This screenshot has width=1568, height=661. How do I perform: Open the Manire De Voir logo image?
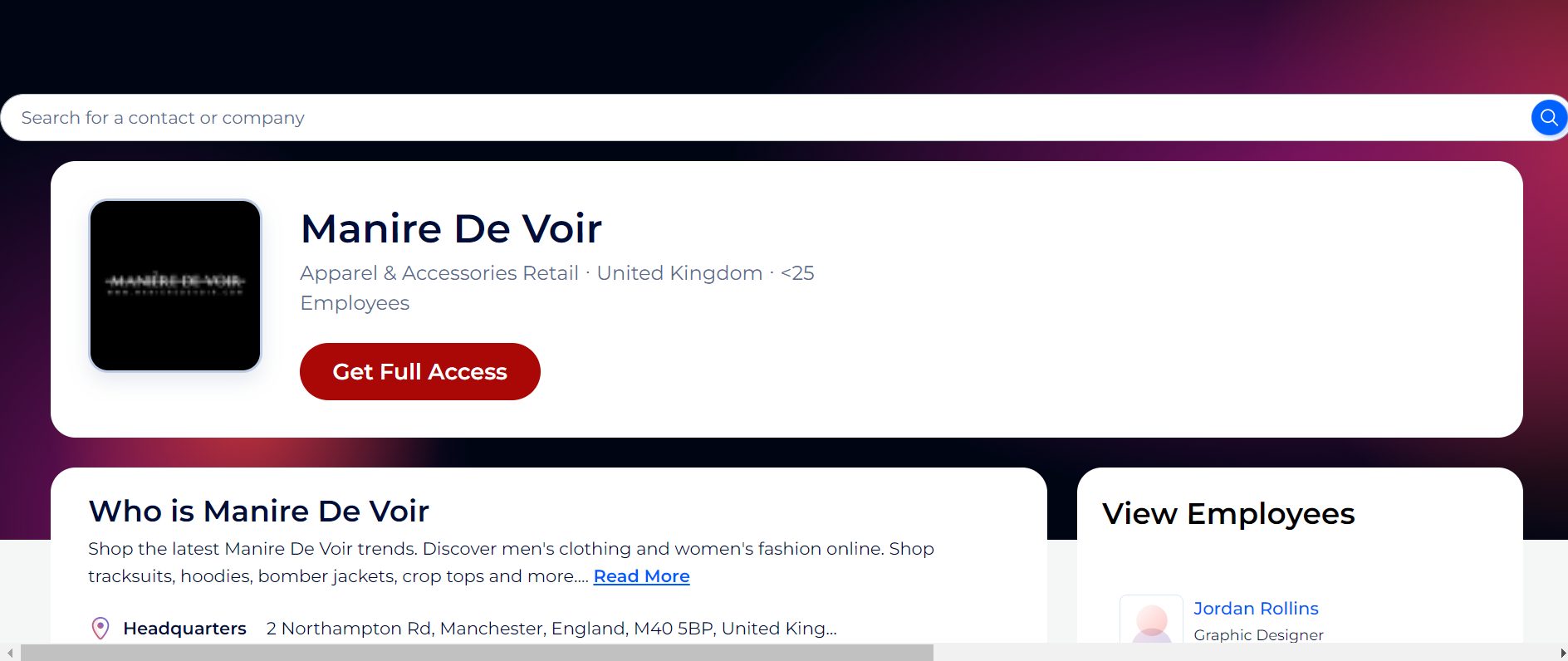[175, 286]
